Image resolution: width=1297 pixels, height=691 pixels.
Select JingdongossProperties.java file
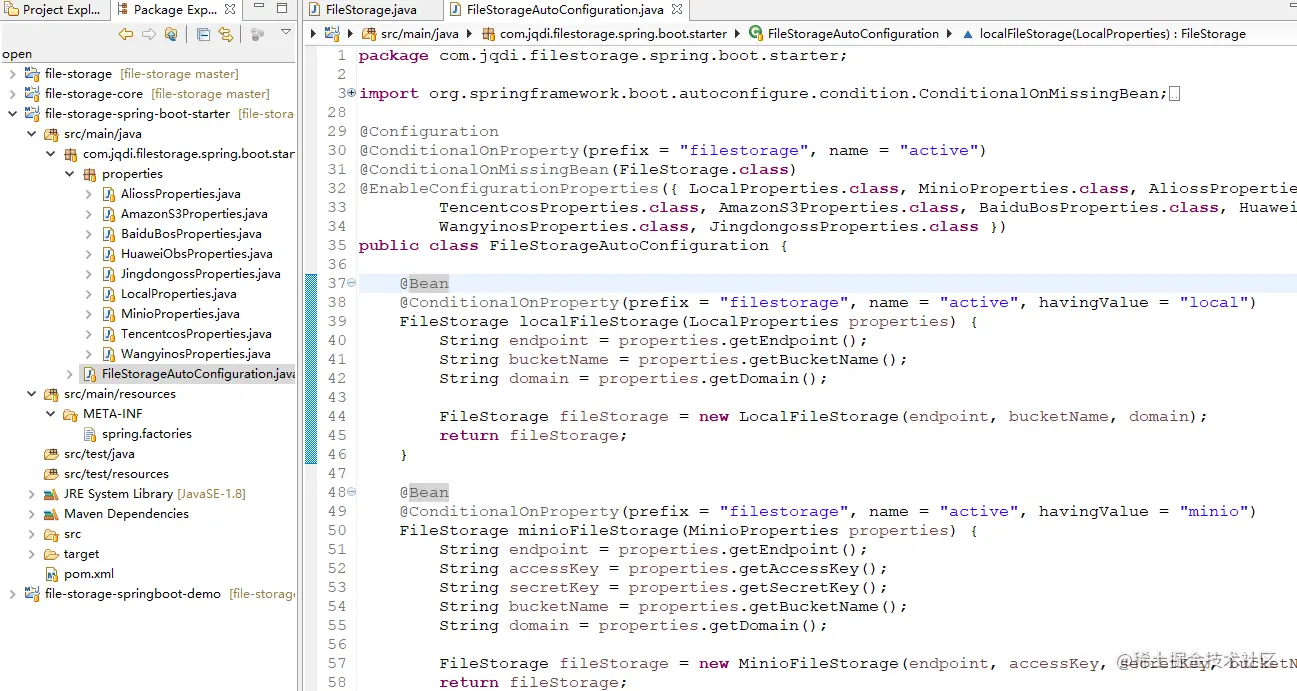190,274
